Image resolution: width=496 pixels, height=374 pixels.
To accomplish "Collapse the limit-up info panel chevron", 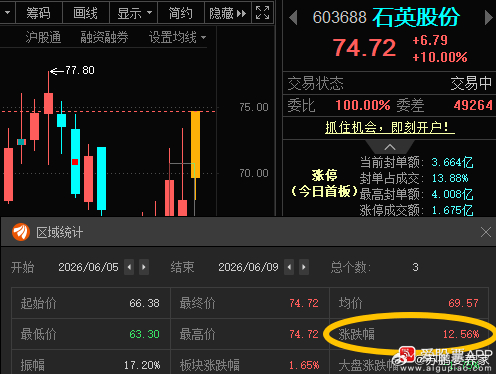I will (x=390, y=147).
